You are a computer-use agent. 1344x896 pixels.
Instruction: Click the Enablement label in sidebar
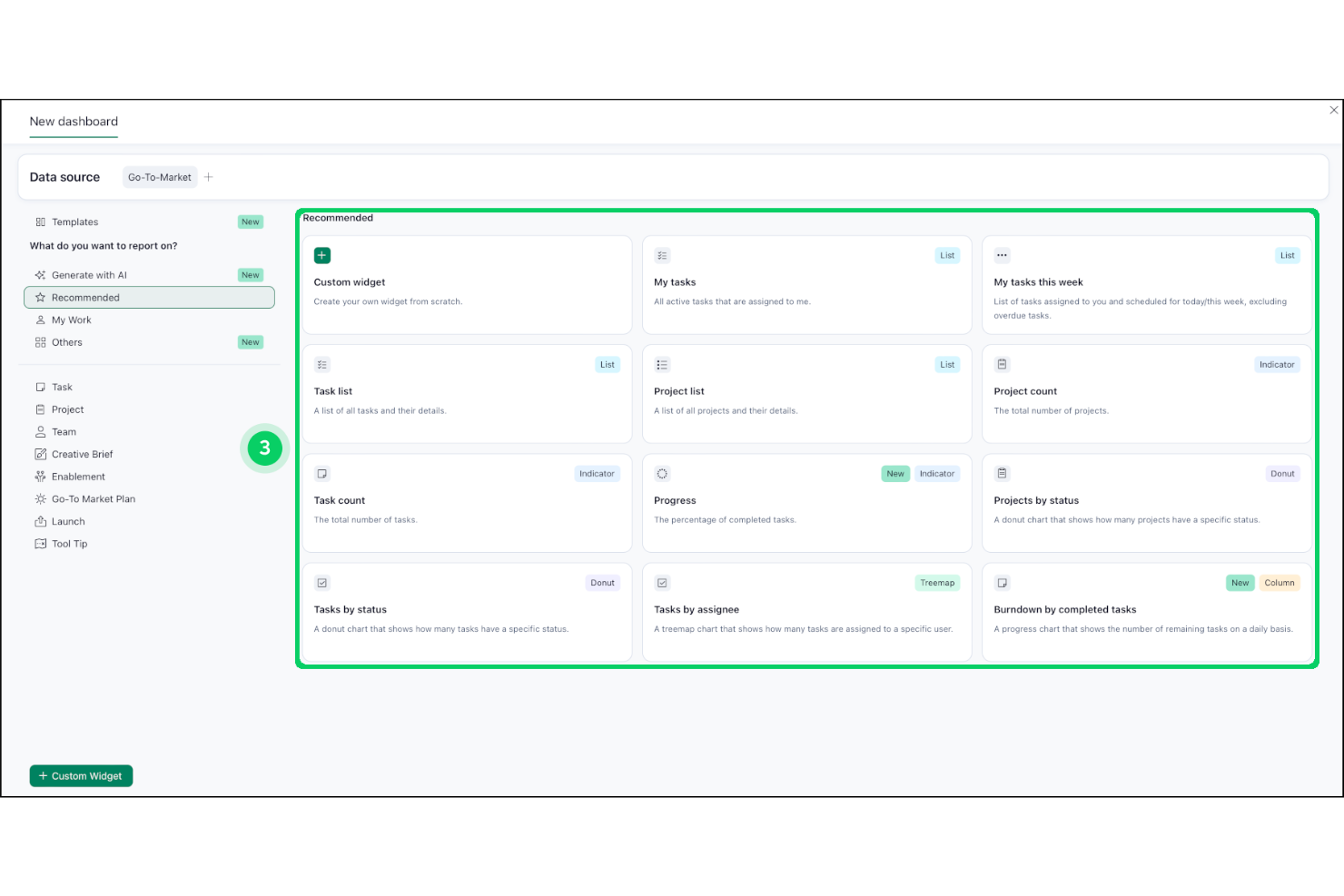coord(78,477)
